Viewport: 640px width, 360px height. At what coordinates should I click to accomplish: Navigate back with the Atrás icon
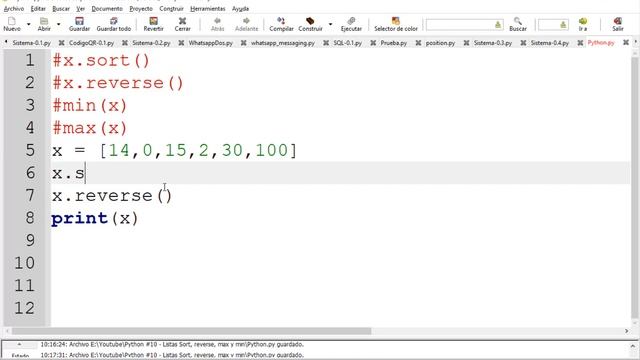tap(217, 24)
